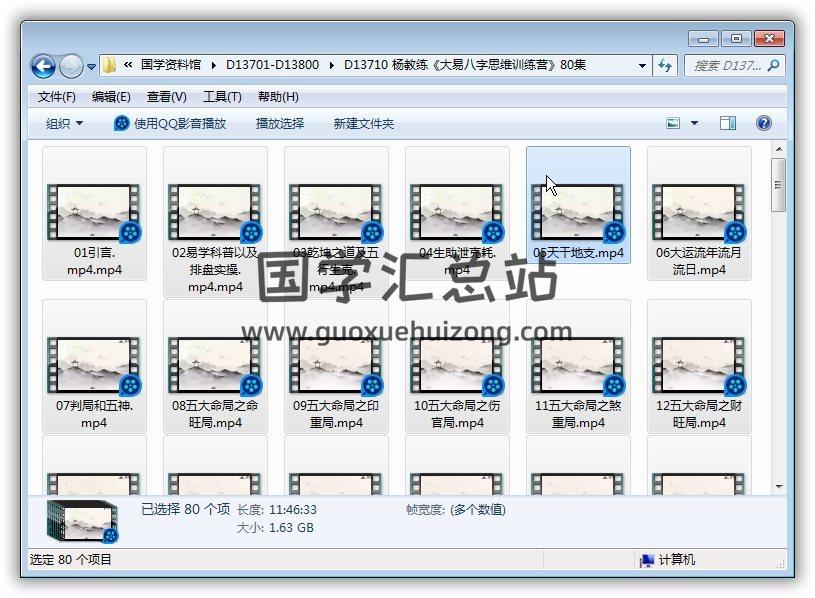The height and width of the screenshot is (598, 815).
Task: Show hidden path levels via « chevron
Action: [128, 65]
